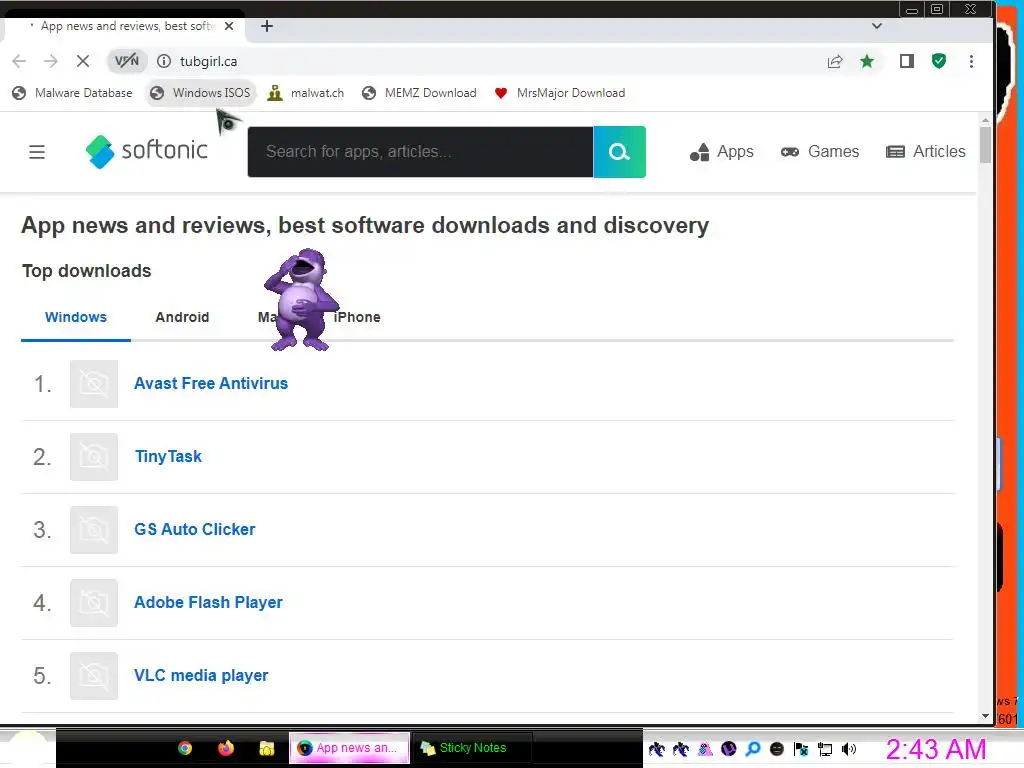Switch to Sticky Notes taskbar window

tap(472, 748)
